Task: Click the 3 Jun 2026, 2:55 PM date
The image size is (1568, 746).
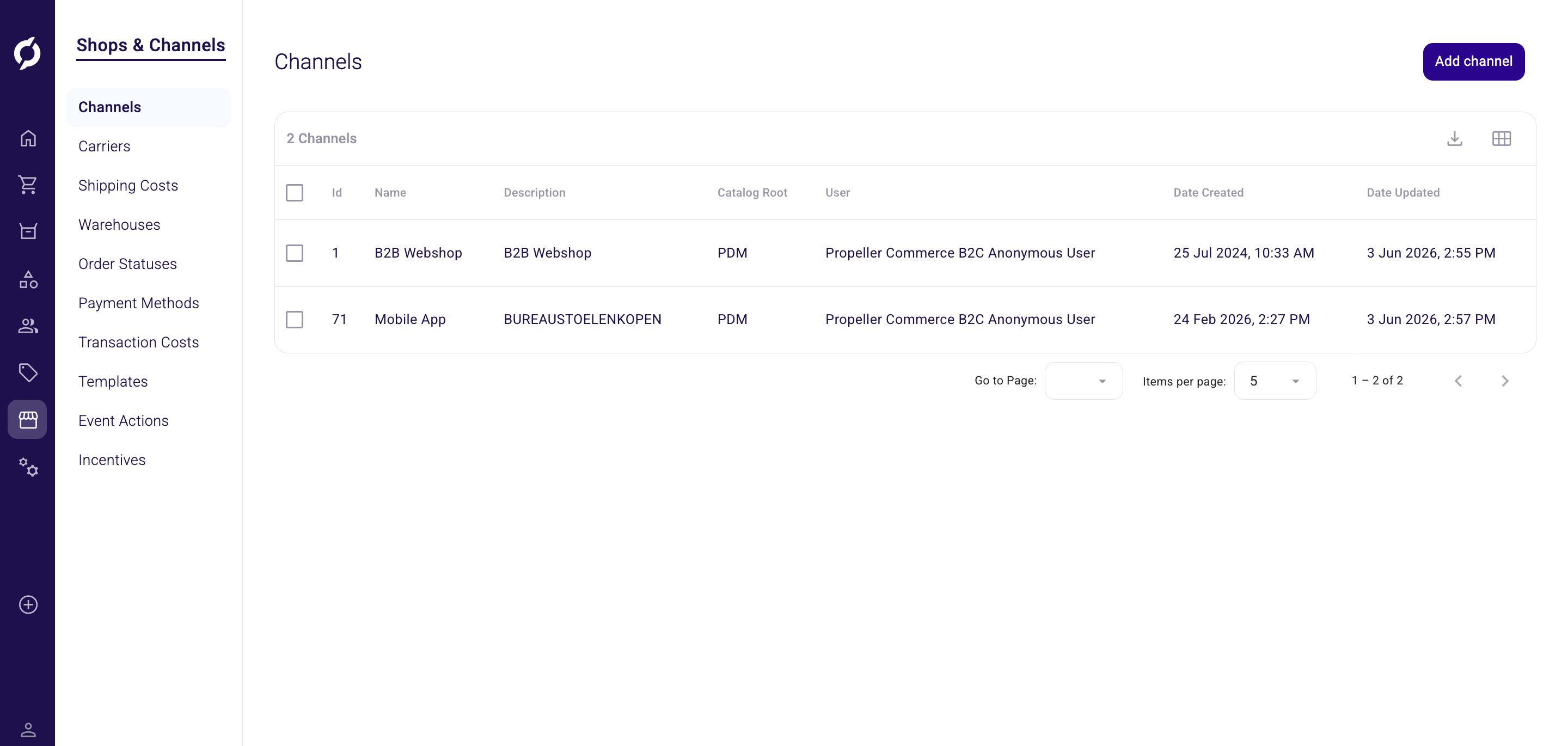Action: click(x=1431, y=253)
